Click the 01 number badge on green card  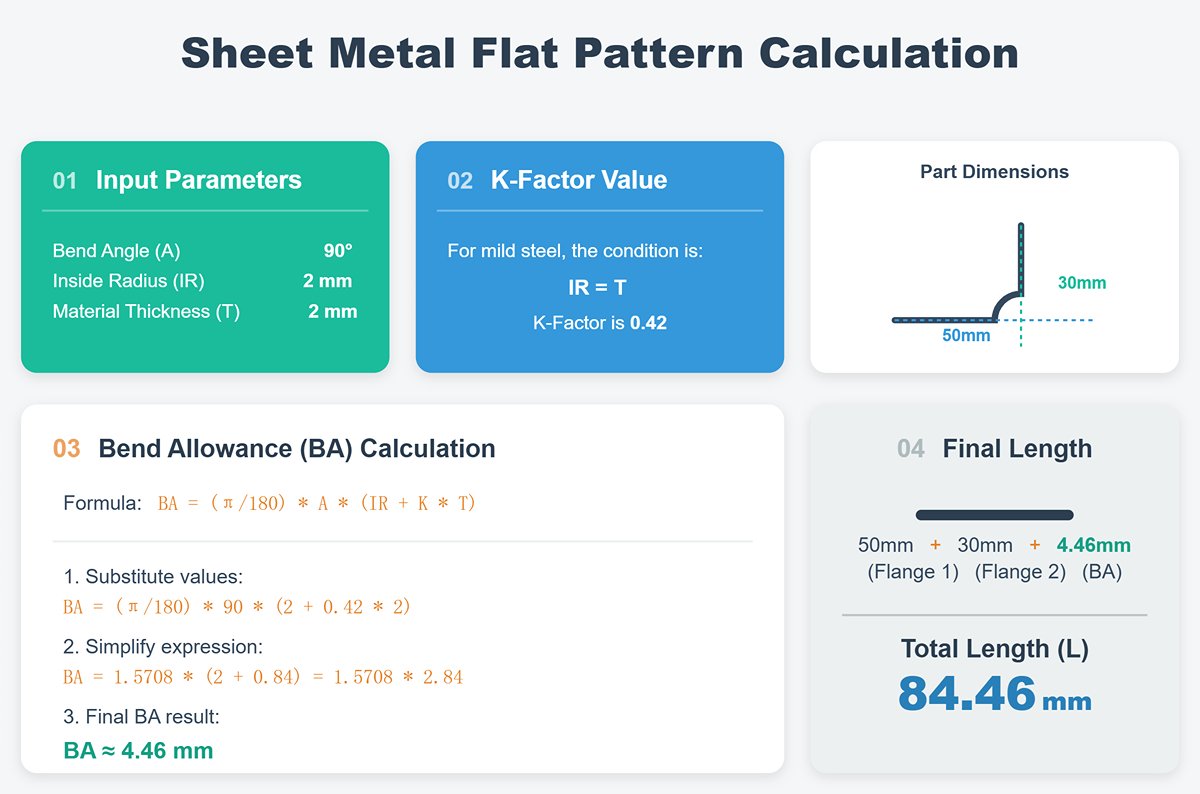coord(65,181)
